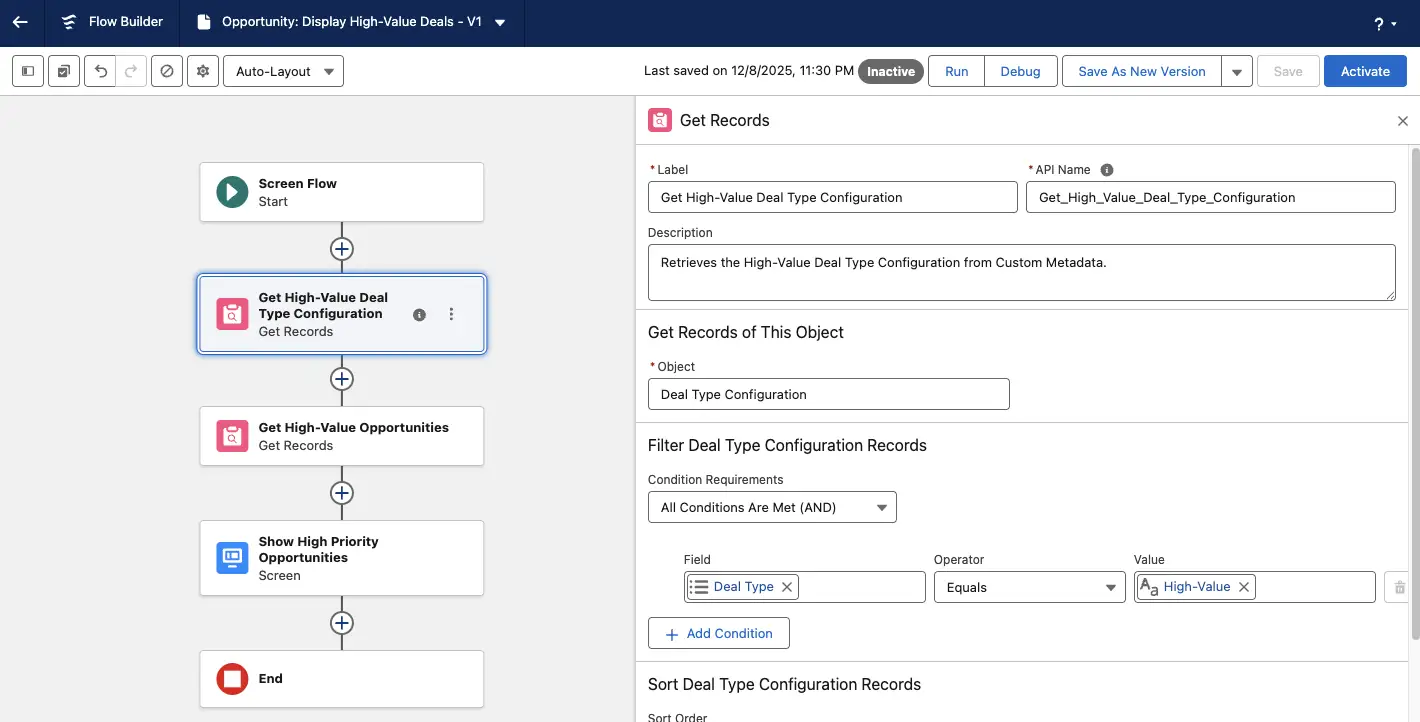Image resolution: width=1420 pixels, height=722 pixels.
Task: Remove the High-Value value pill
Action: tap(1244, 587)
